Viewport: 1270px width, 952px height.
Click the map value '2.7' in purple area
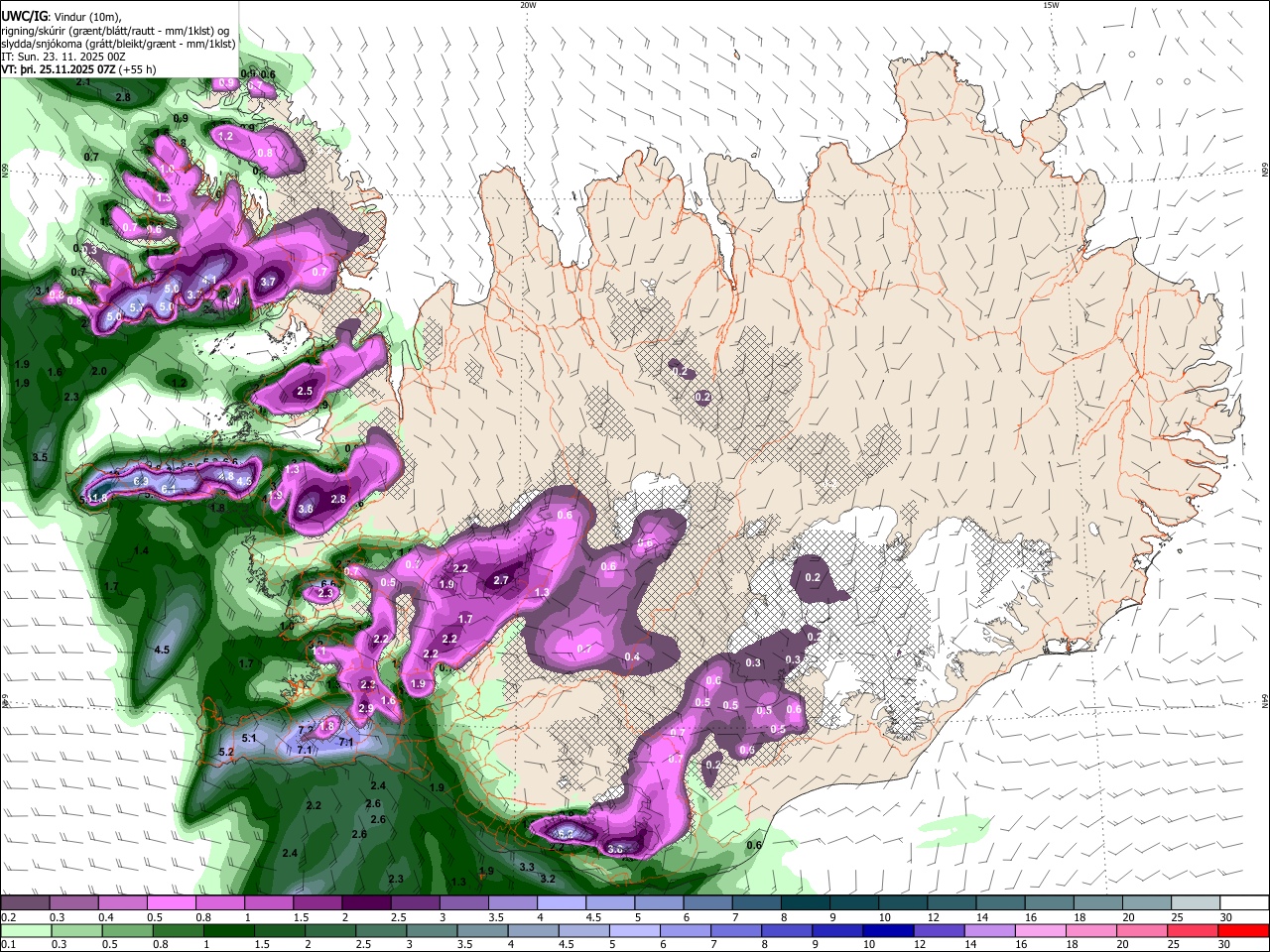[x=501, y=580]
